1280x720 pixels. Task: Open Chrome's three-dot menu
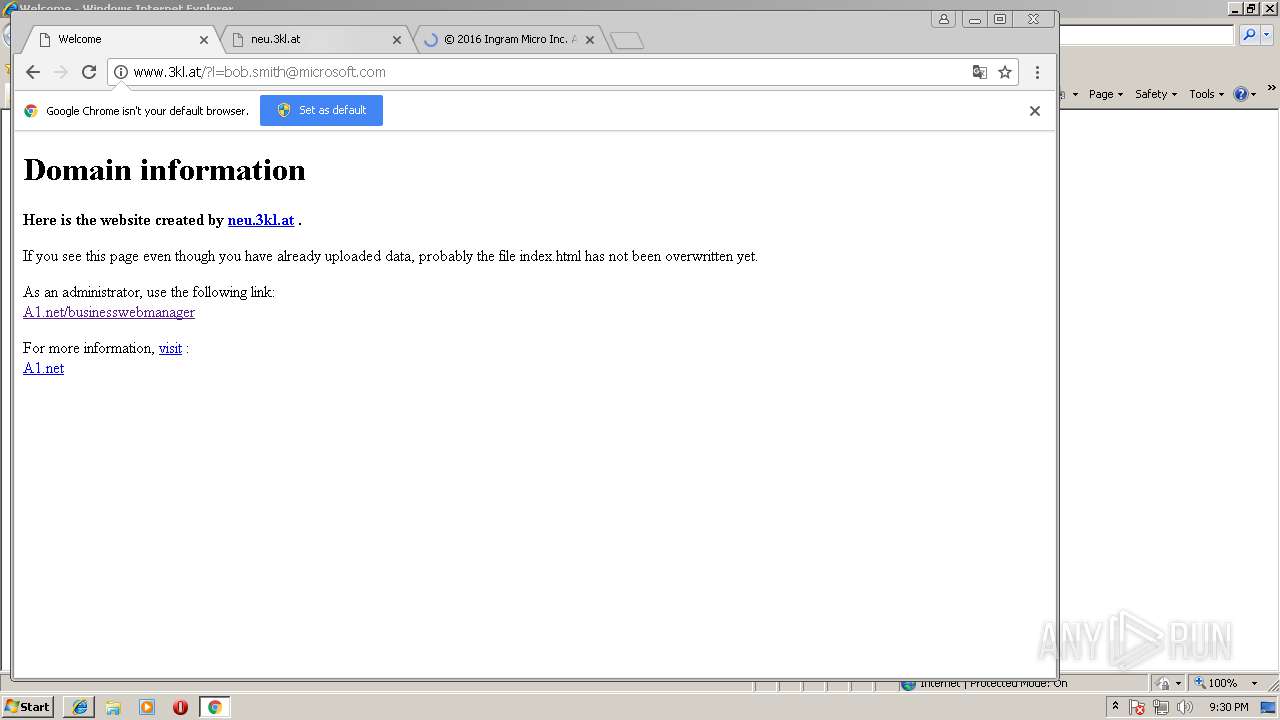1037,72
